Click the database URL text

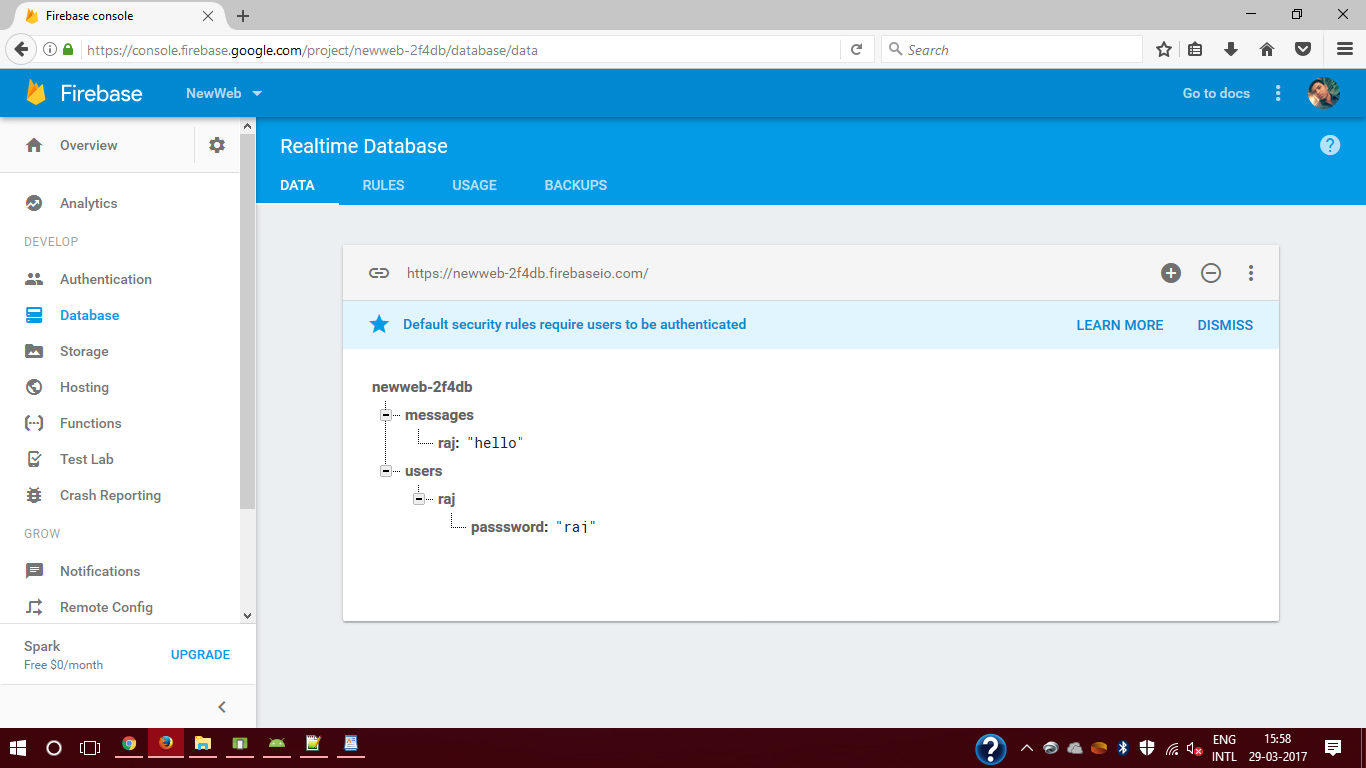coord(527,273)
